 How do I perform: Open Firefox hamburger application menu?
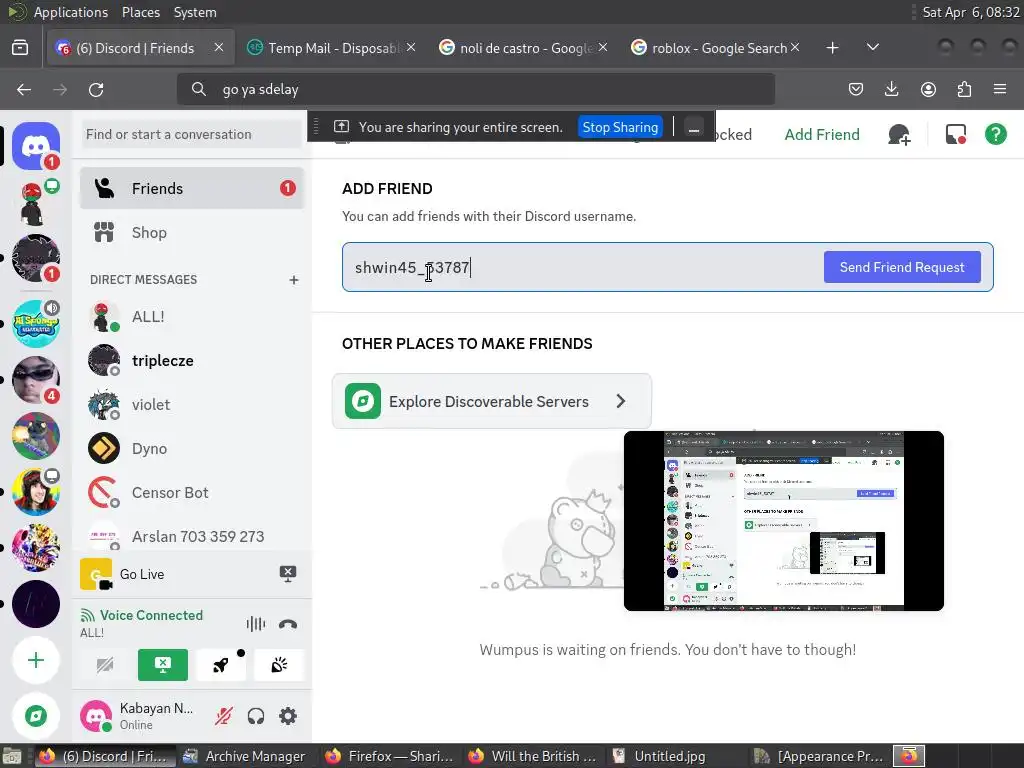1000,89
